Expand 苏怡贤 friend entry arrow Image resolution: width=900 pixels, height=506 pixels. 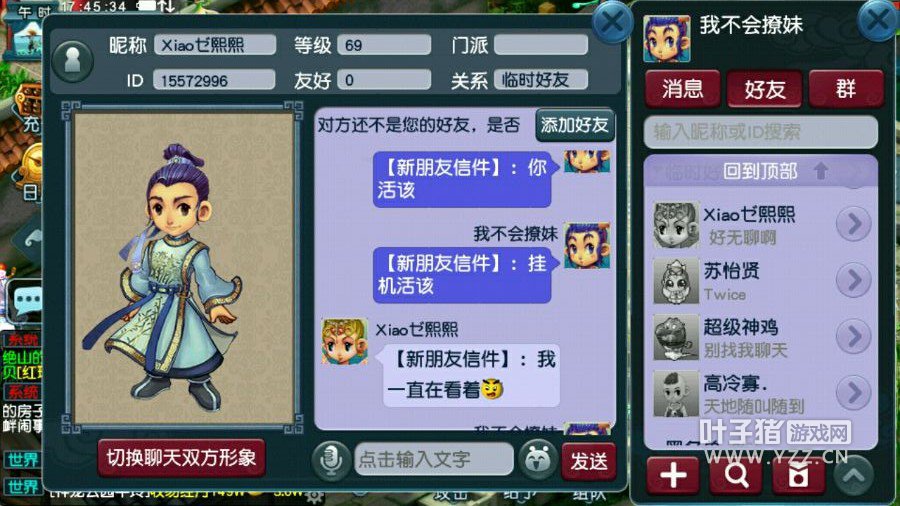point(854,279)
